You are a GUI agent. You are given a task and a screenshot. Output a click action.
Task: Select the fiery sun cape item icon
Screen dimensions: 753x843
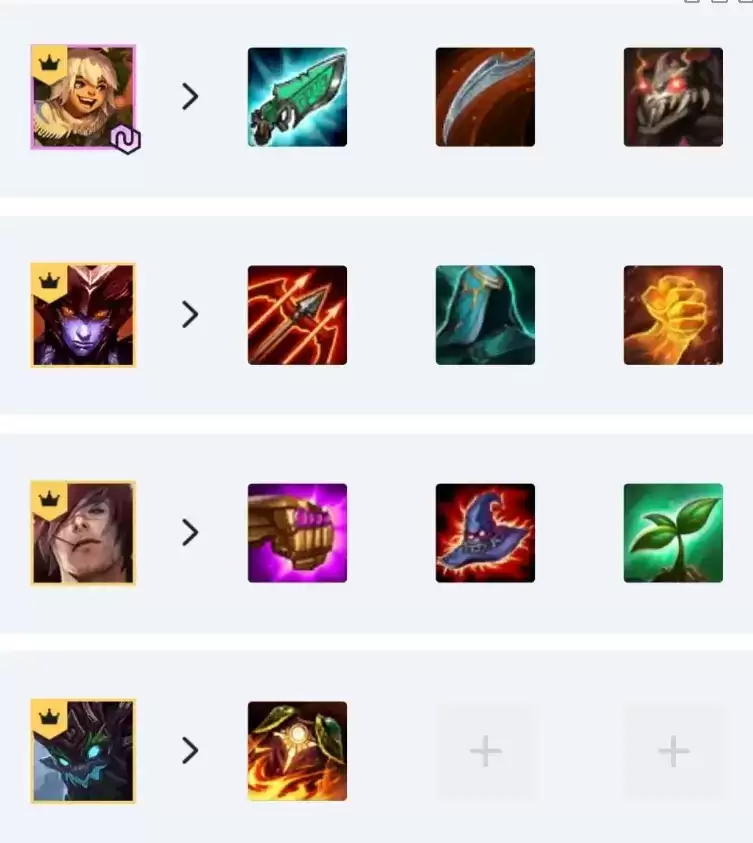click(297, 751)
